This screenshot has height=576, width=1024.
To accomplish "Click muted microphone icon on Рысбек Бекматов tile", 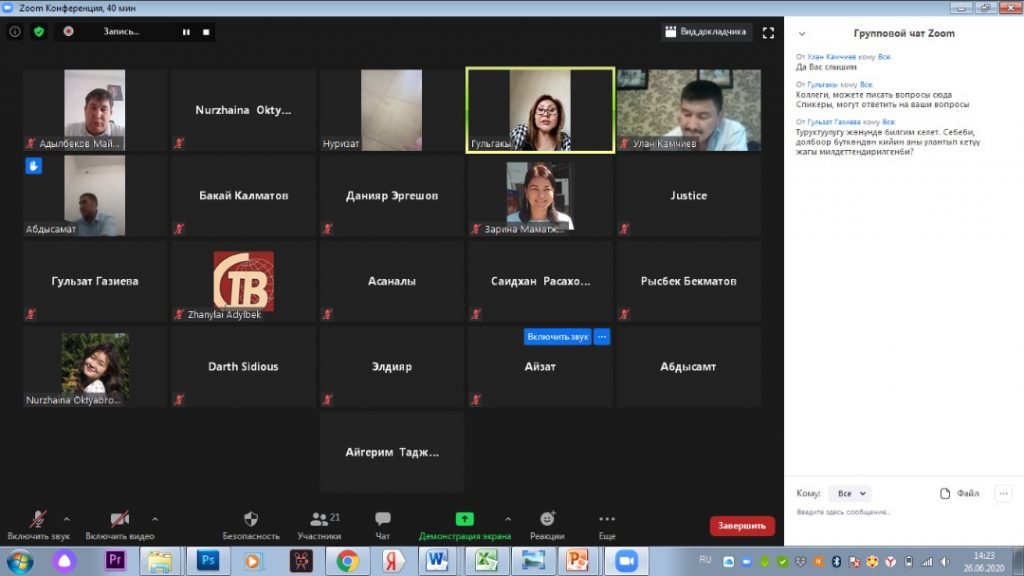I will coord(624,314).
